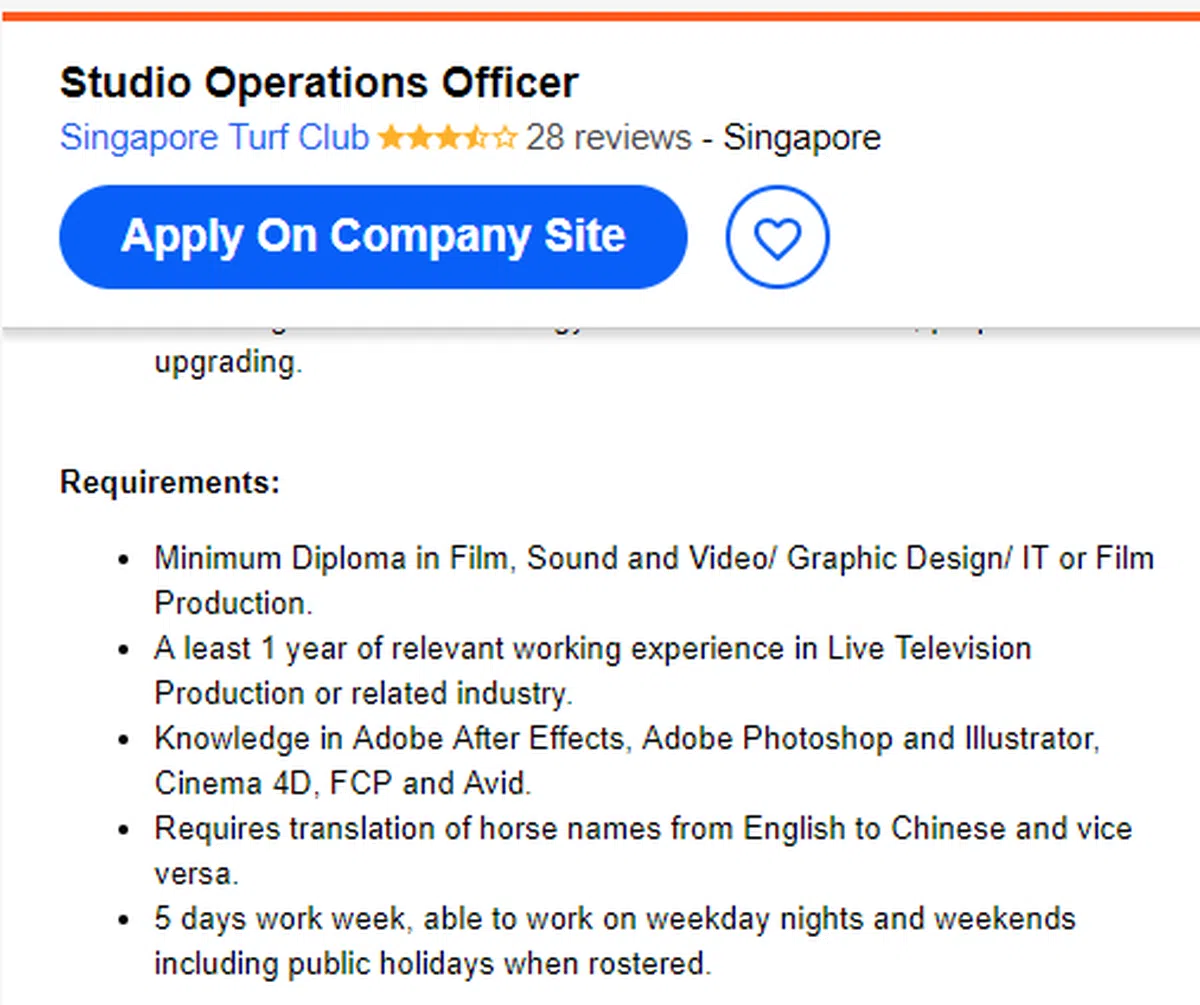Open the 28 reviews link
Image resolution: width=1200 pixels, height=1005 pixels.
(608, 137)
